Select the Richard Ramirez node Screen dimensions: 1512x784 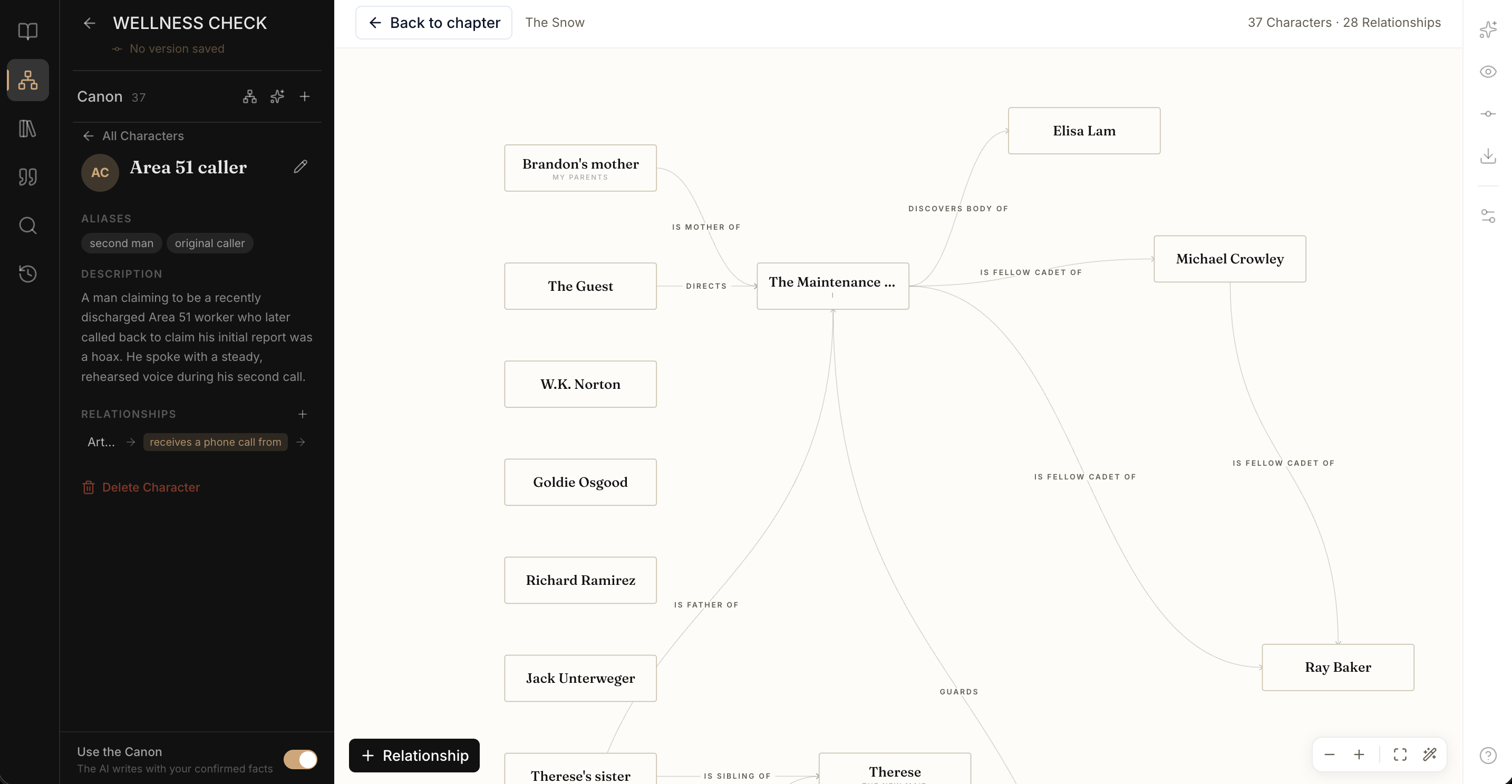[580, 581]
